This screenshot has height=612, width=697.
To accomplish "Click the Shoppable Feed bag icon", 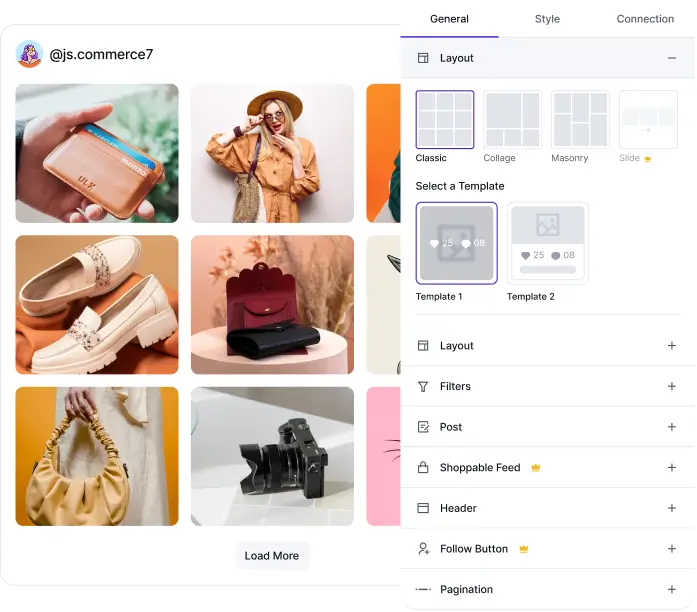I will (423, 467).
